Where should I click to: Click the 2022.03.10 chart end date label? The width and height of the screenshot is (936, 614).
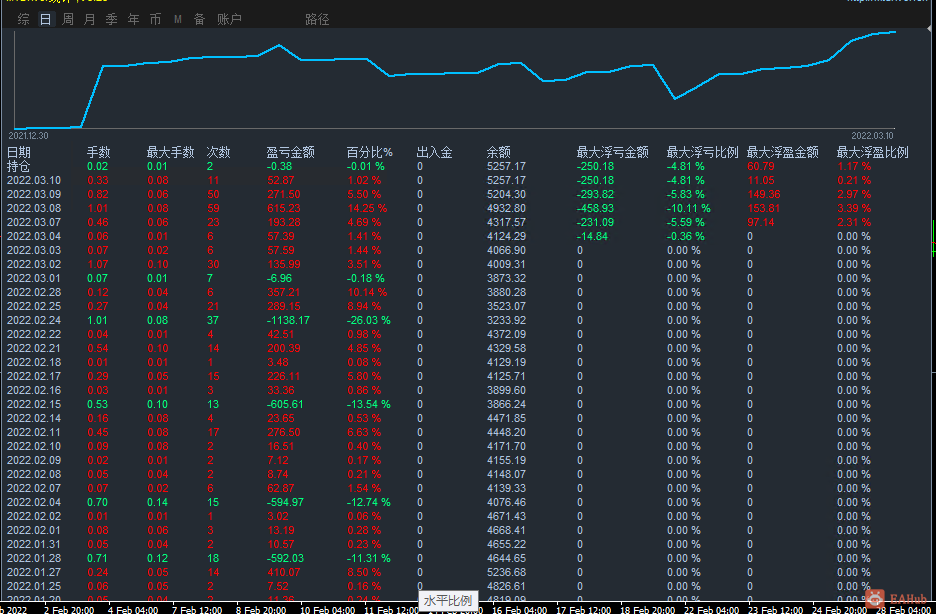point(872,135)
